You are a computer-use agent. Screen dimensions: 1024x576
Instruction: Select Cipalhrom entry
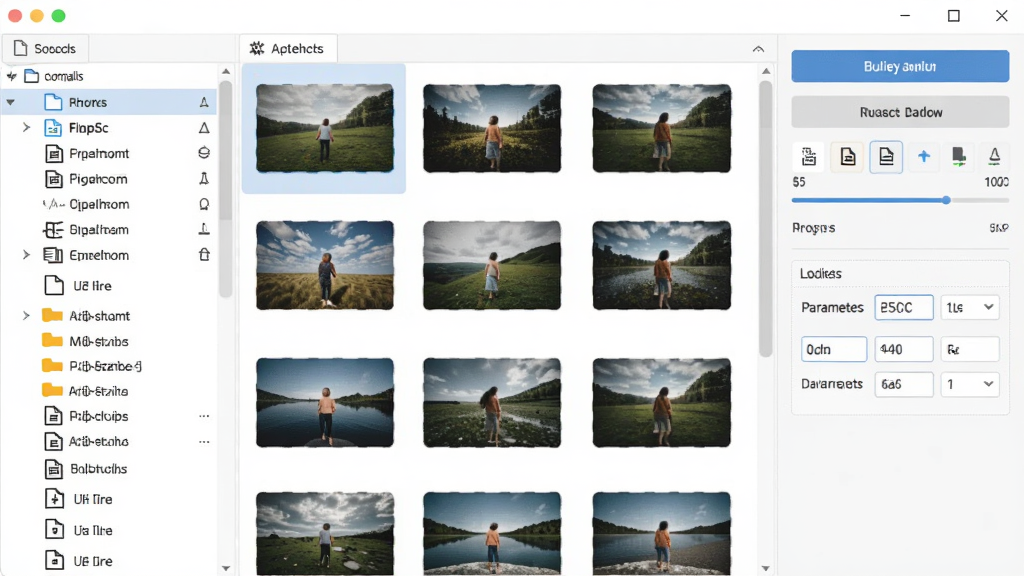[99, 204]
